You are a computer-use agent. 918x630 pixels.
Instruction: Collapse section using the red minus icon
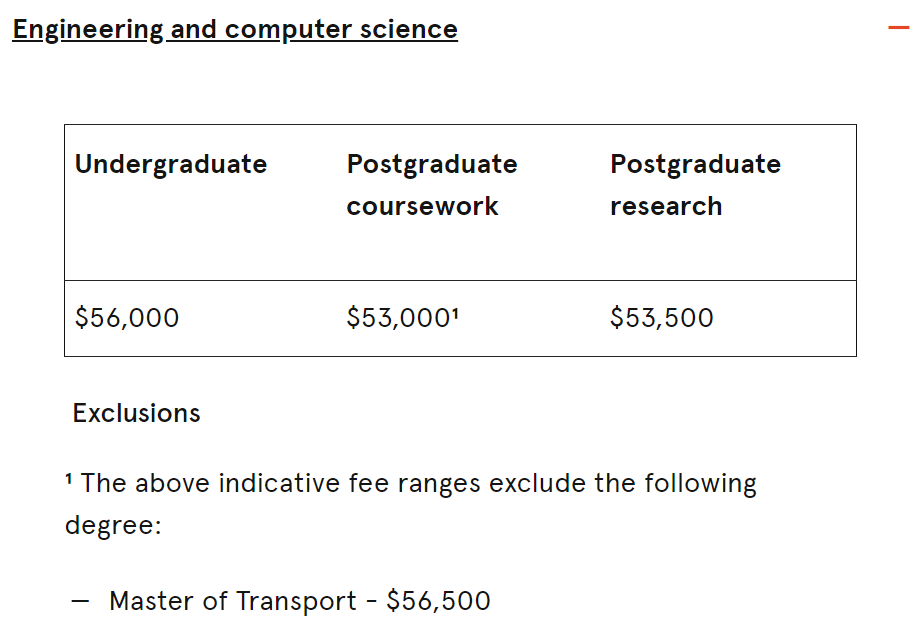898,28
